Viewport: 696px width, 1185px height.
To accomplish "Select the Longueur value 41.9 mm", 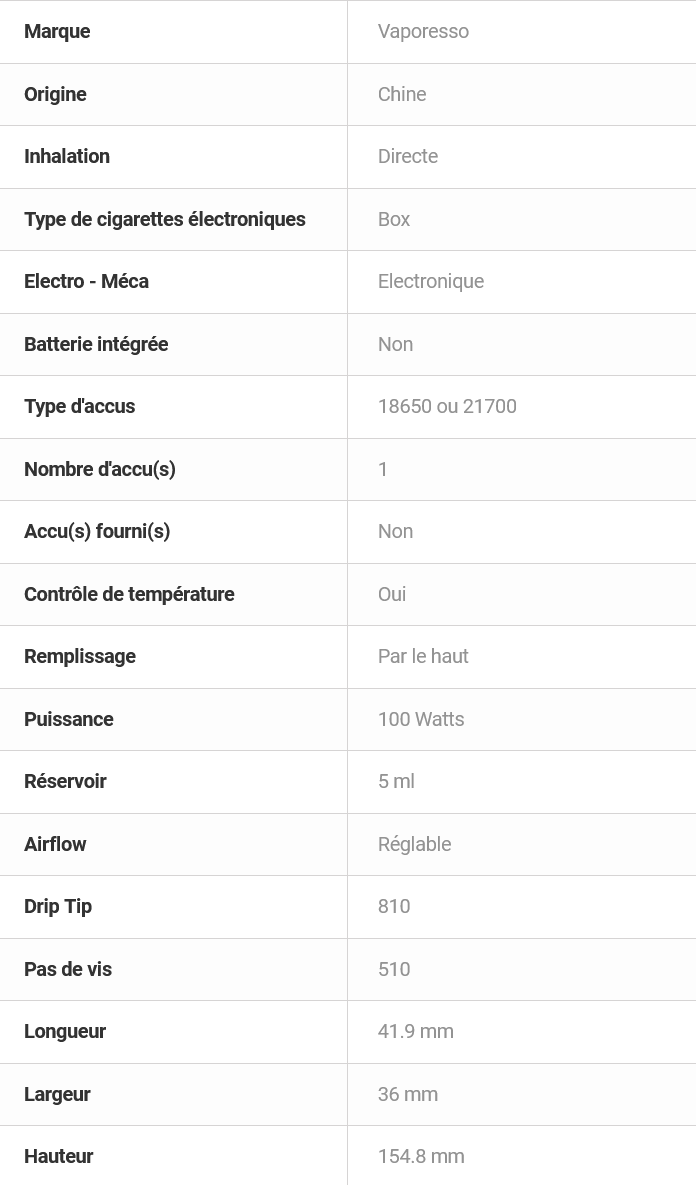I will [416, 1031].
